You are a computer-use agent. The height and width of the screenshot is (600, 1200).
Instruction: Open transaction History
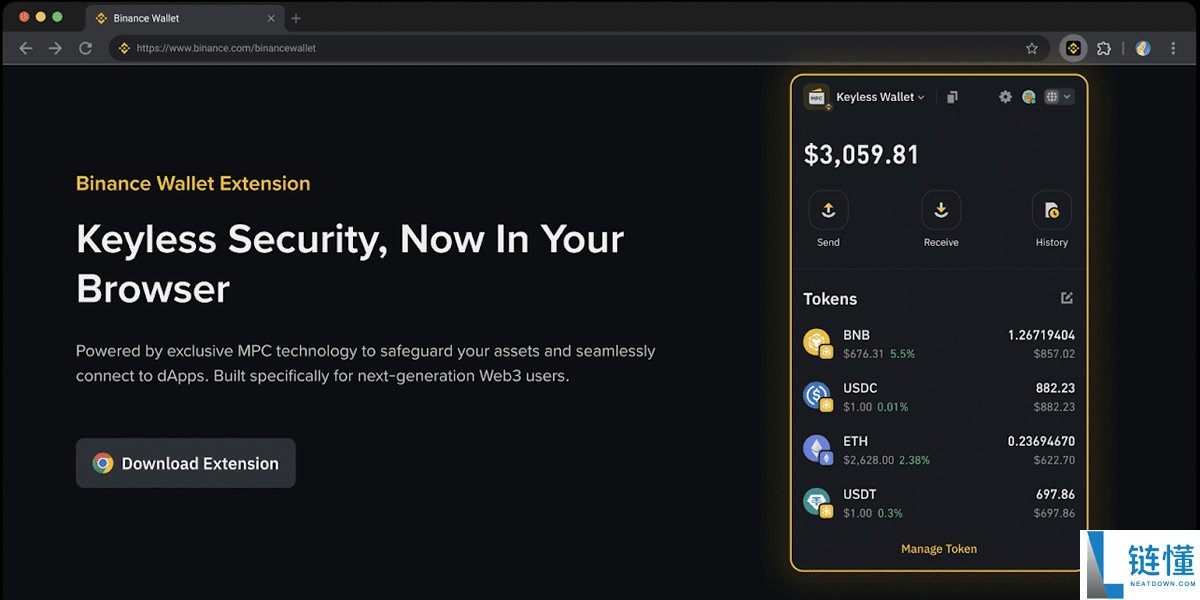[1051, 210]
